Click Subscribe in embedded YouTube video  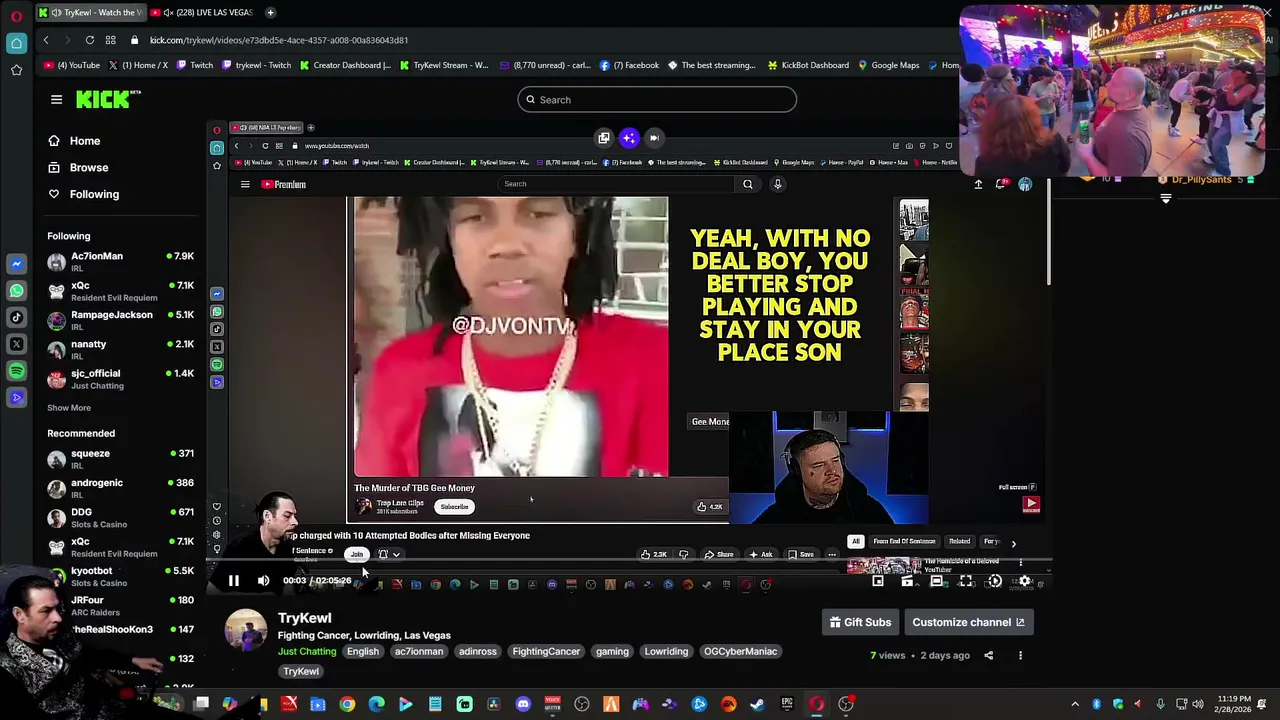click(454, 507)
